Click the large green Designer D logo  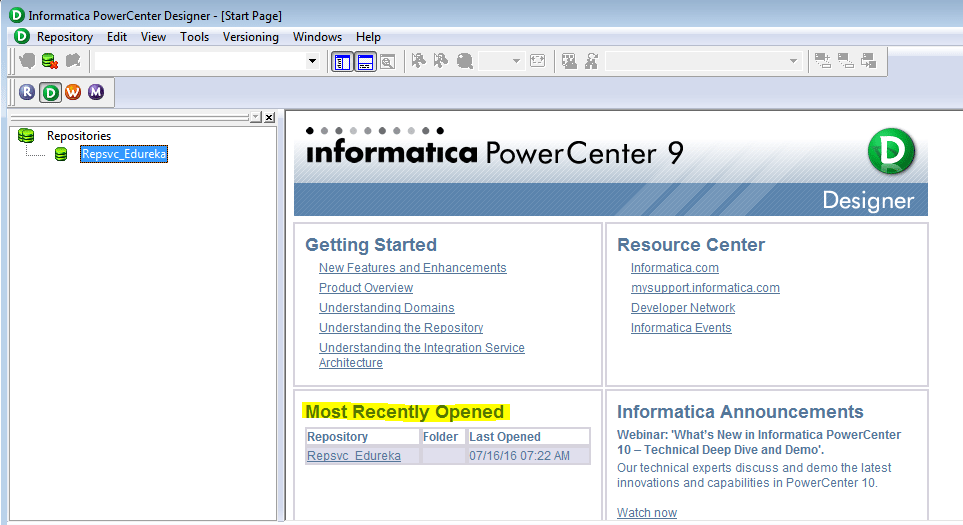[891, 151]
